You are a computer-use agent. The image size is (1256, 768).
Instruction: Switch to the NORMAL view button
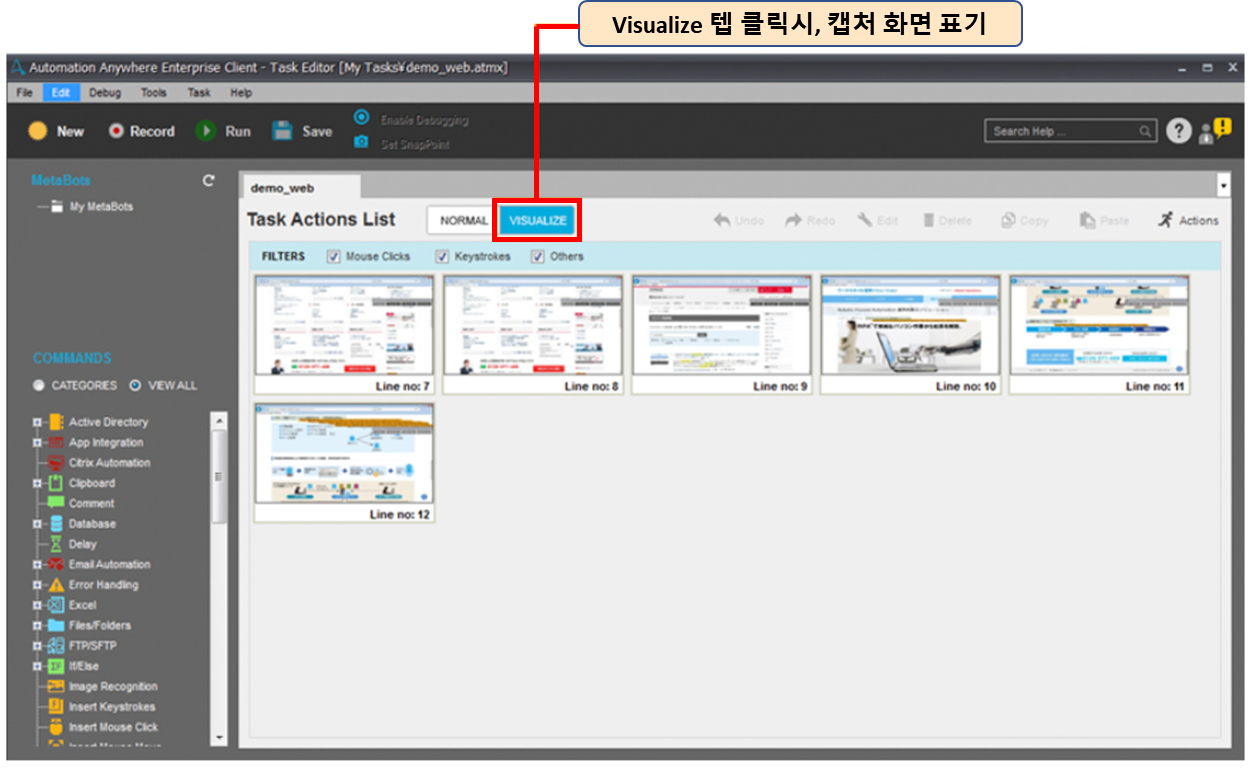[x=463, y=221]
